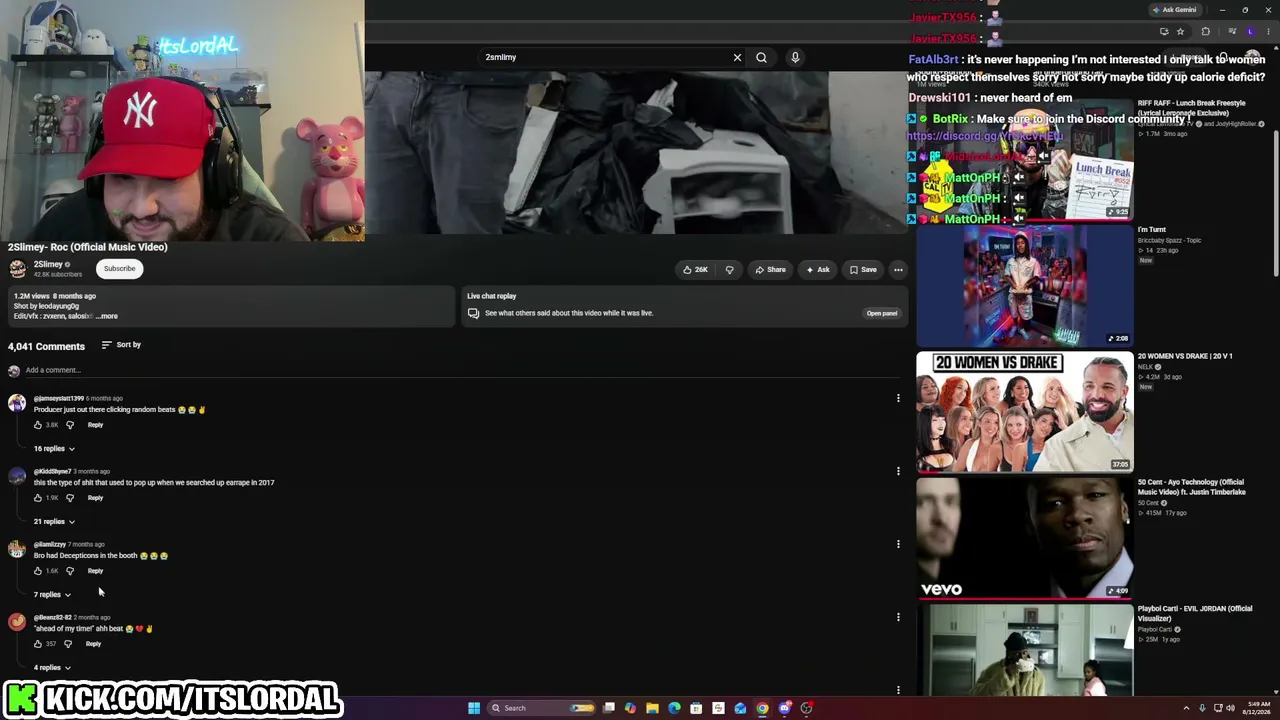The image size is (1280, 720).
Task: Open the 2Slimey channel avatar
Action: pyautogui.click(x=17, y=269)
